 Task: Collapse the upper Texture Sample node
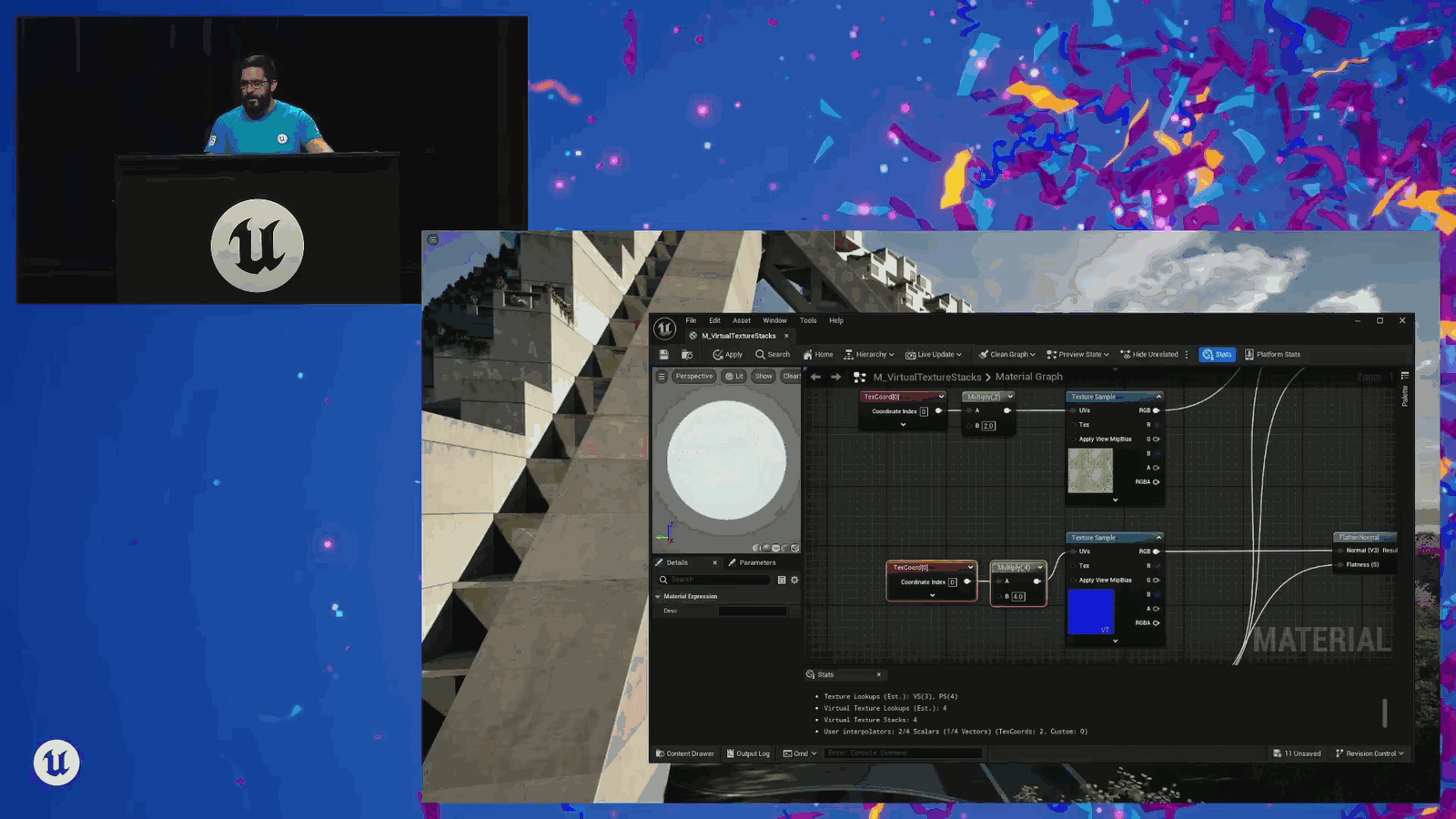pos(1158,397)
